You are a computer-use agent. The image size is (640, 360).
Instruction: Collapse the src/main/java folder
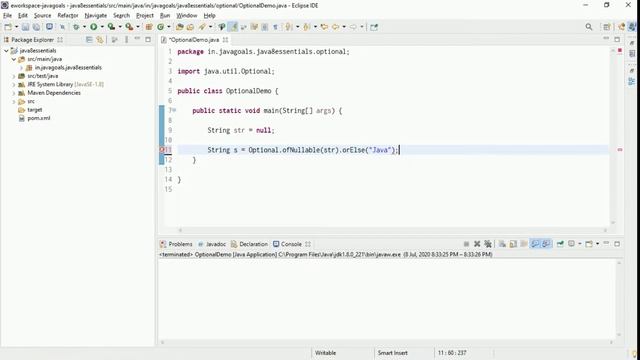tap(13, 59)
